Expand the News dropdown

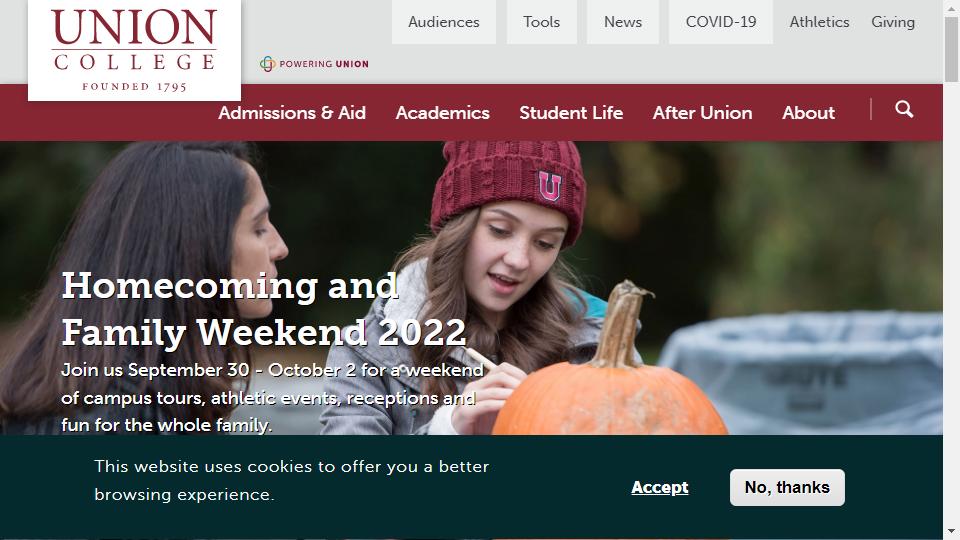623,22
